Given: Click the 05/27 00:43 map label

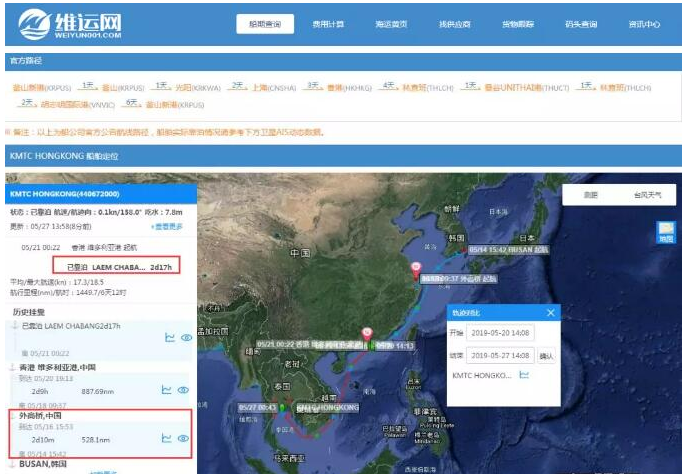Looking at the screenshot, I should pyautogui.click(x=258, y=408).
